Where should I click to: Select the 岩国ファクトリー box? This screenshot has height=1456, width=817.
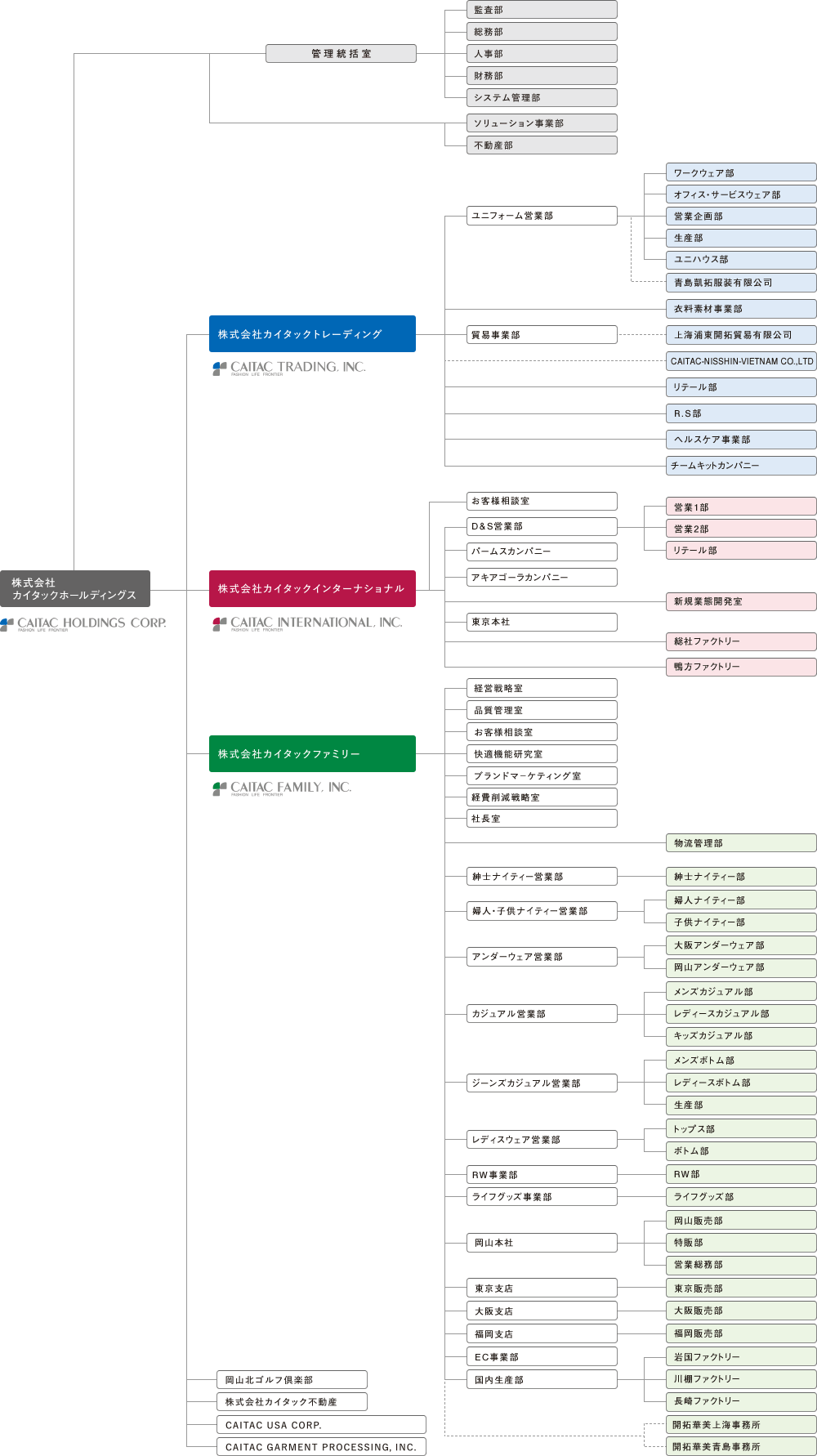pyautogui.click(x=741, y=1357)
